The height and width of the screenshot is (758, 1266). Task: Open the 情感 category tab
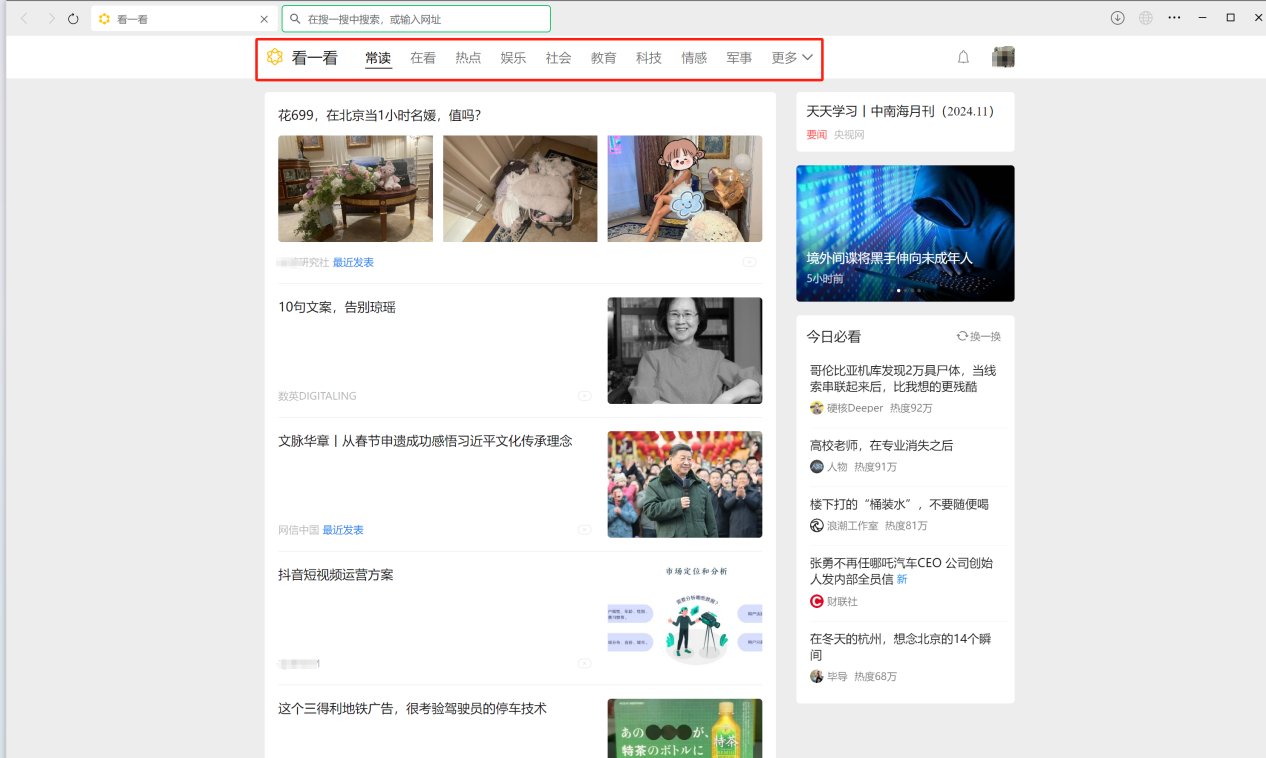(694, 58)
